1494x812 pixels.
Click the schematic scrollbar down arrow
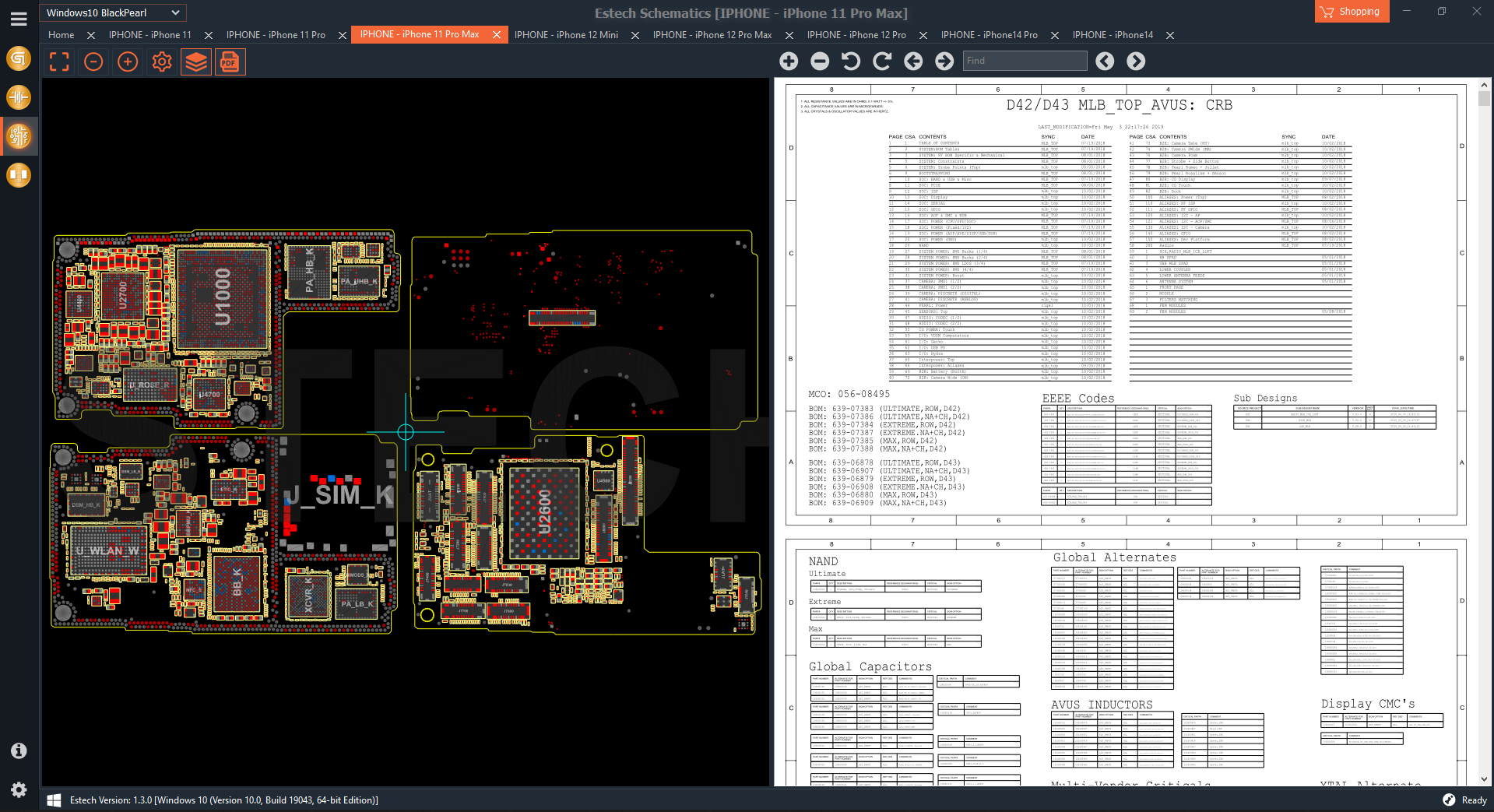point(1484,779)
